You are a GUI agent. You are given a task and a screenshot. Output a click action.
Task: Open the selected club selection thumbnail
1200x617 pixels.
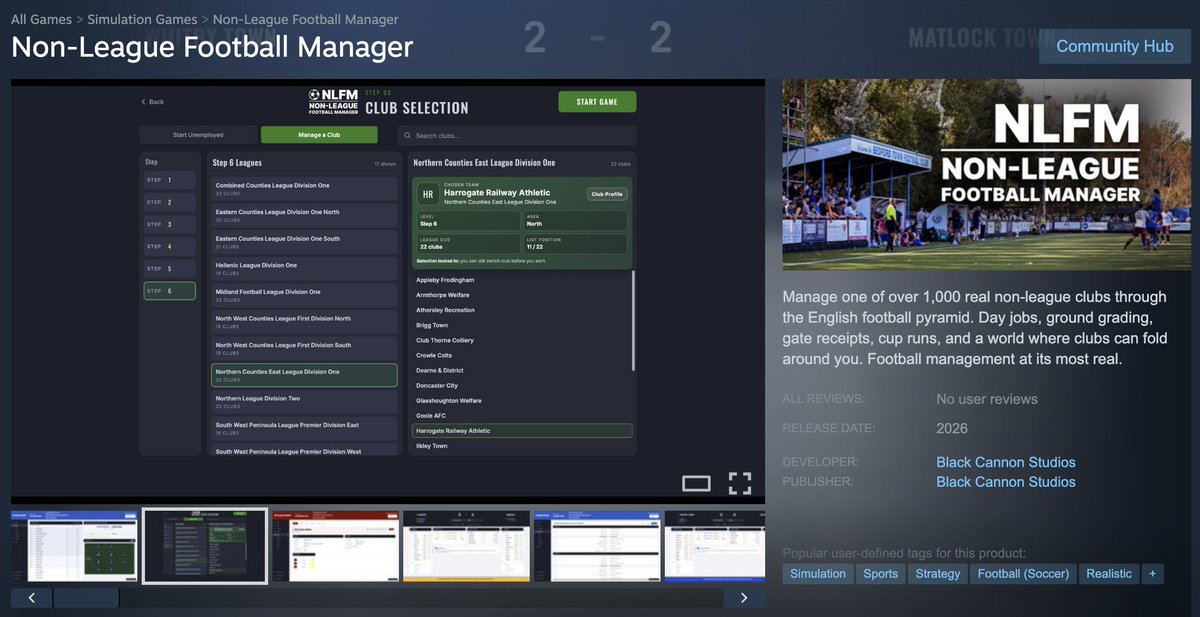(205, 546)
